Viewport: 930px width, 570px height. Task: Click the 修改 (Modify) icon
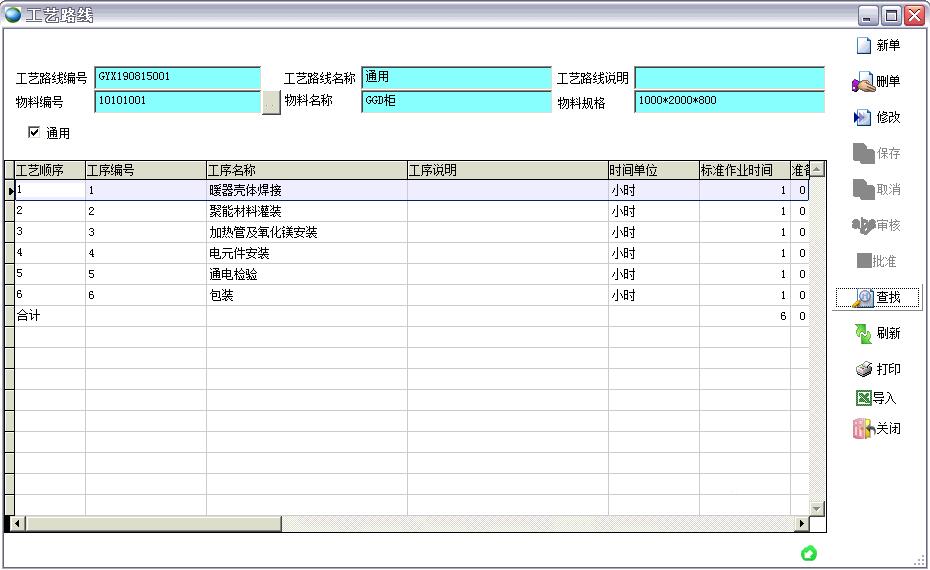863,118
